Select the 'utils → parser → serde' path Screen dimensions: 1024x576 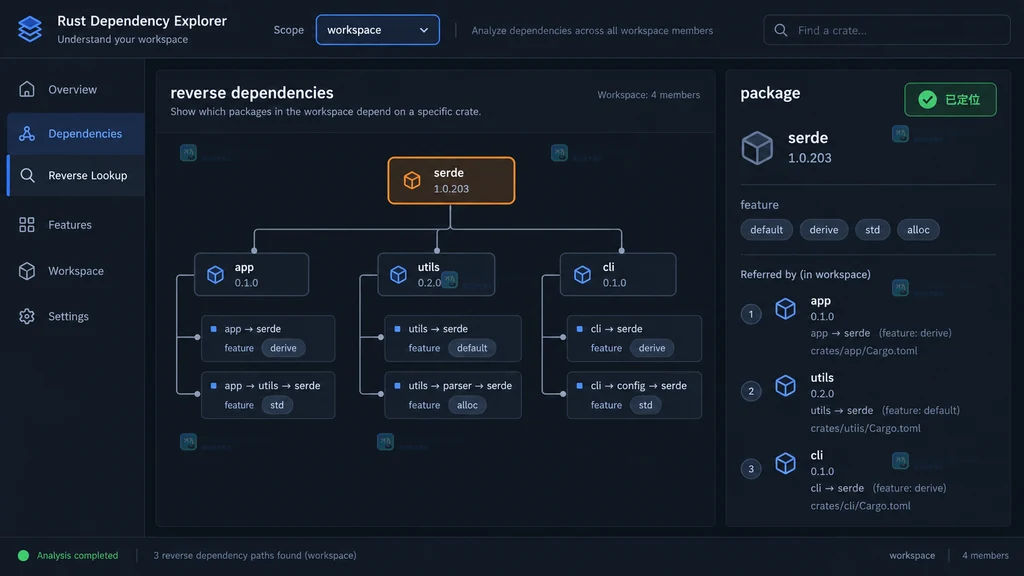(453, 395)
